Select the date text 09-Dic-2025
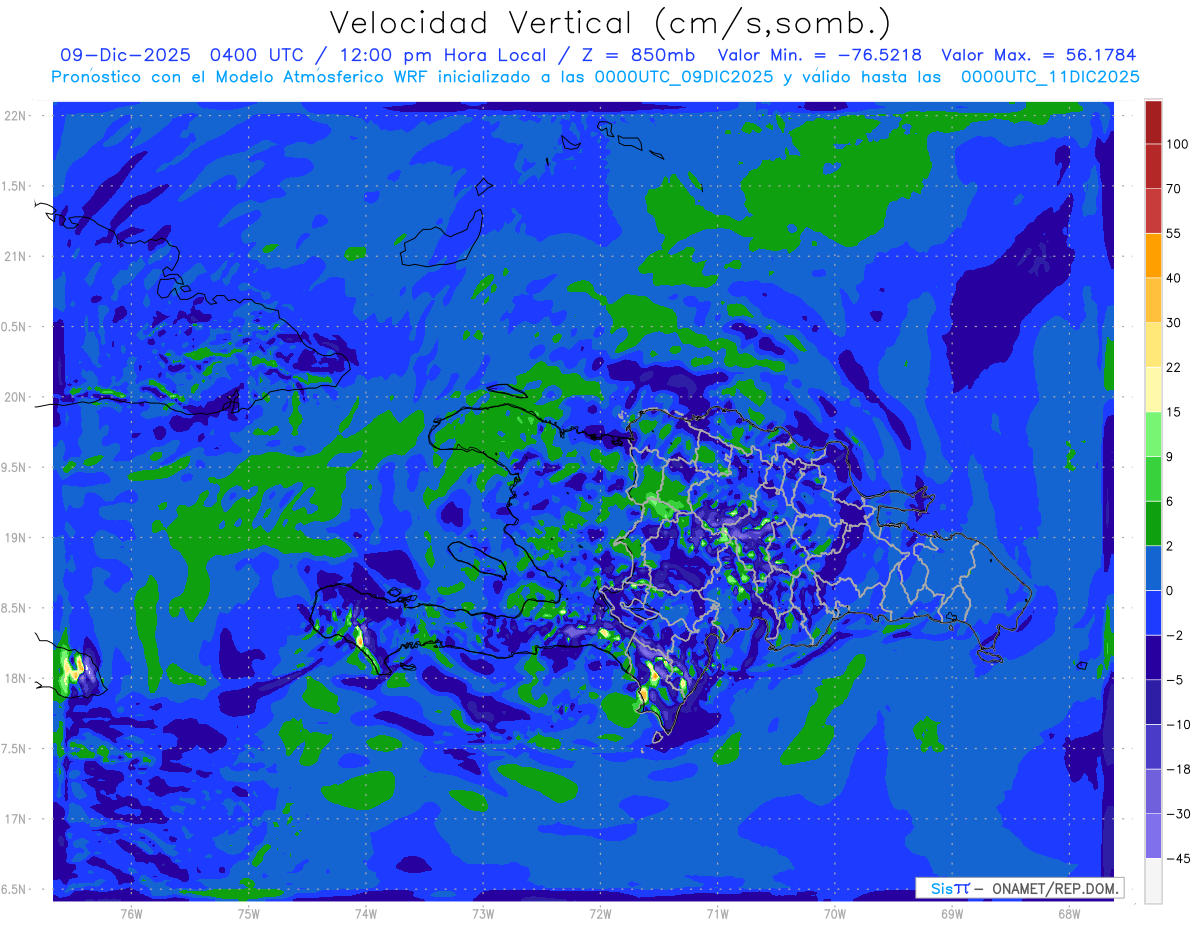This screenshot has width=1200, height=927. pos(125,55)
